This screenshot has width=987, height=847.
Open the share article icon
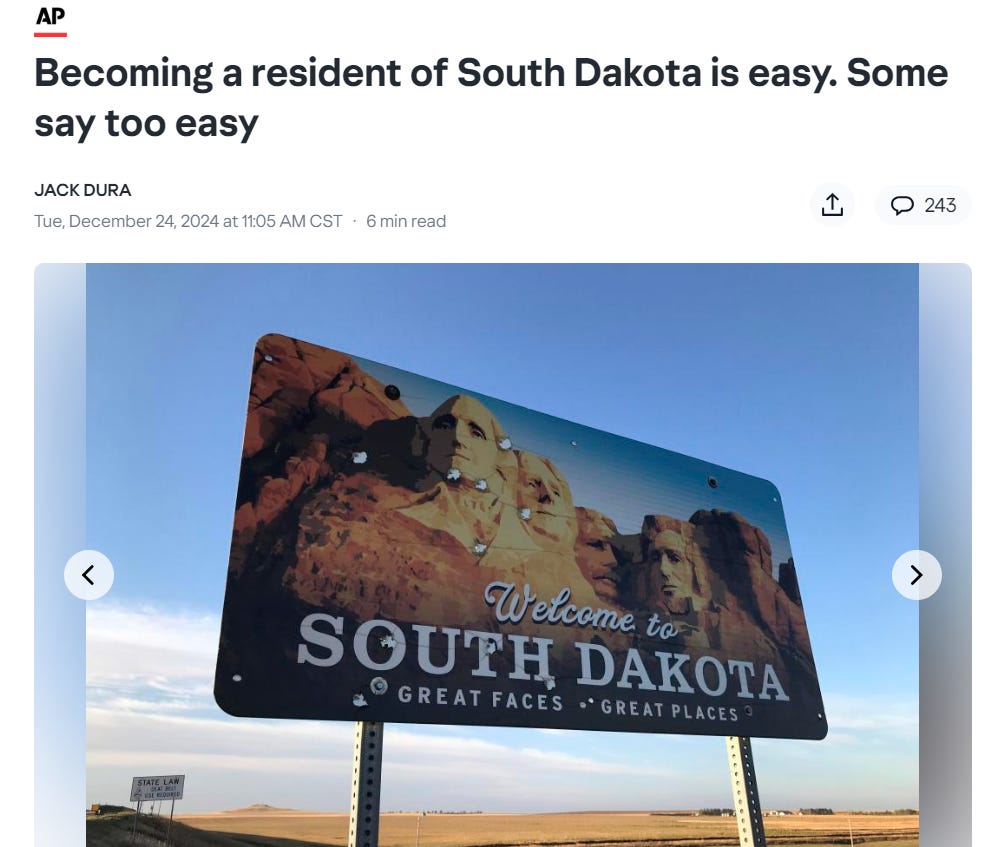[832, 205]
